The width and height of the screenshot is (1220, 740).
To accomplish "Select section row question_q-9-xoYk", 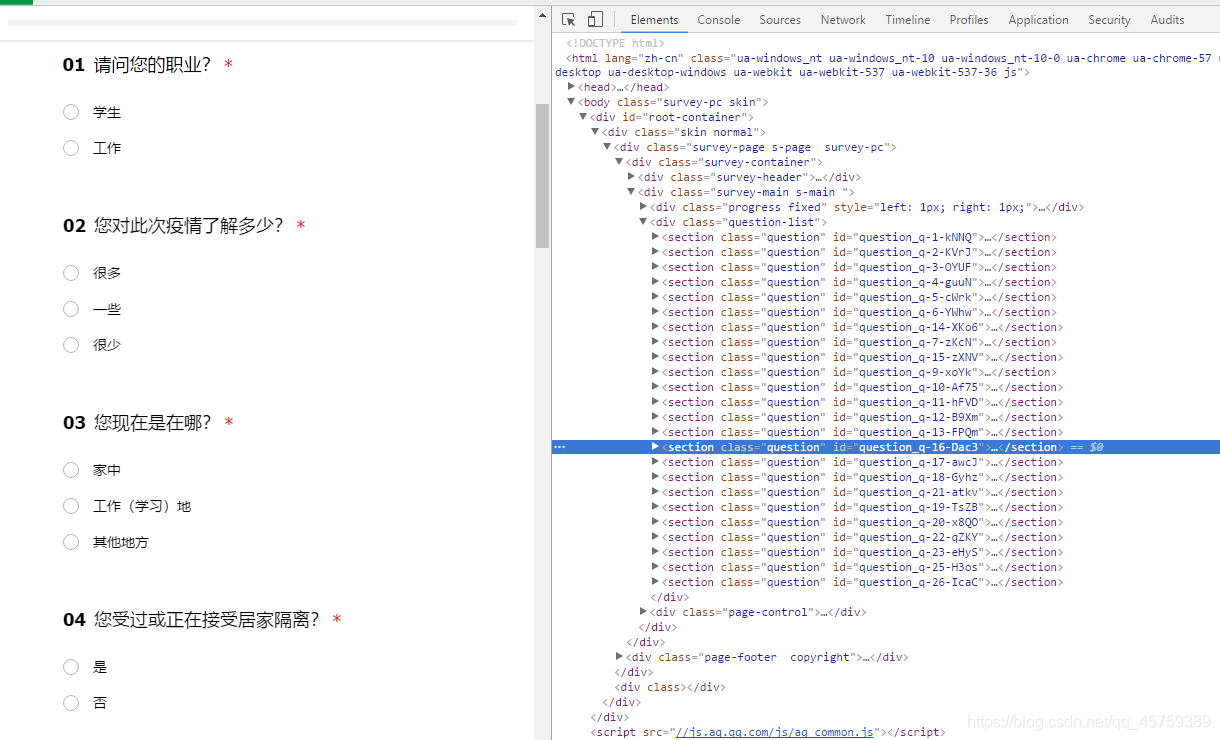I will pos(859,372).
